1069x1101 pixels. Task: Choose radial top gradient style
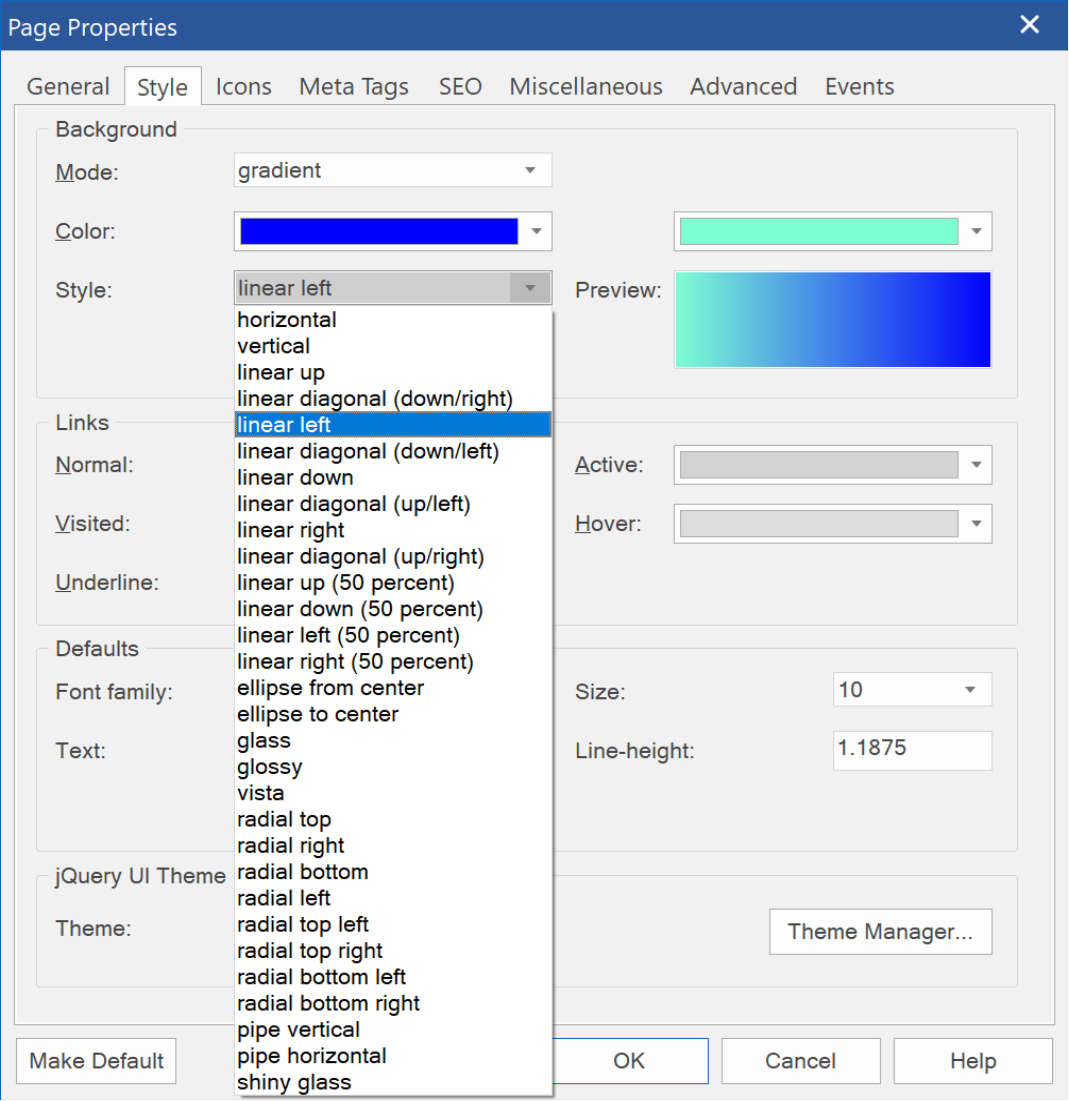click(x=393, y=819)
